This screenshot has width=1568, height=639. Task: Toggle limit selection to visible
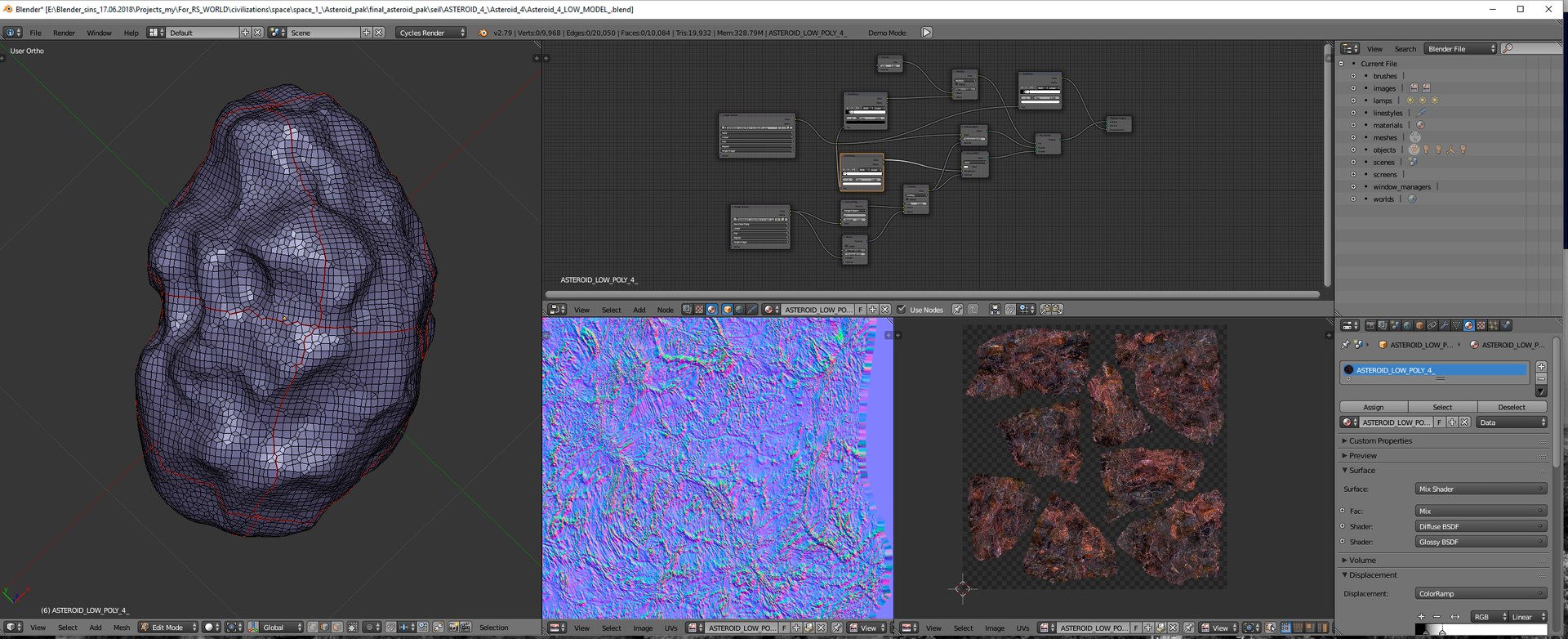[x=352, y=628]
